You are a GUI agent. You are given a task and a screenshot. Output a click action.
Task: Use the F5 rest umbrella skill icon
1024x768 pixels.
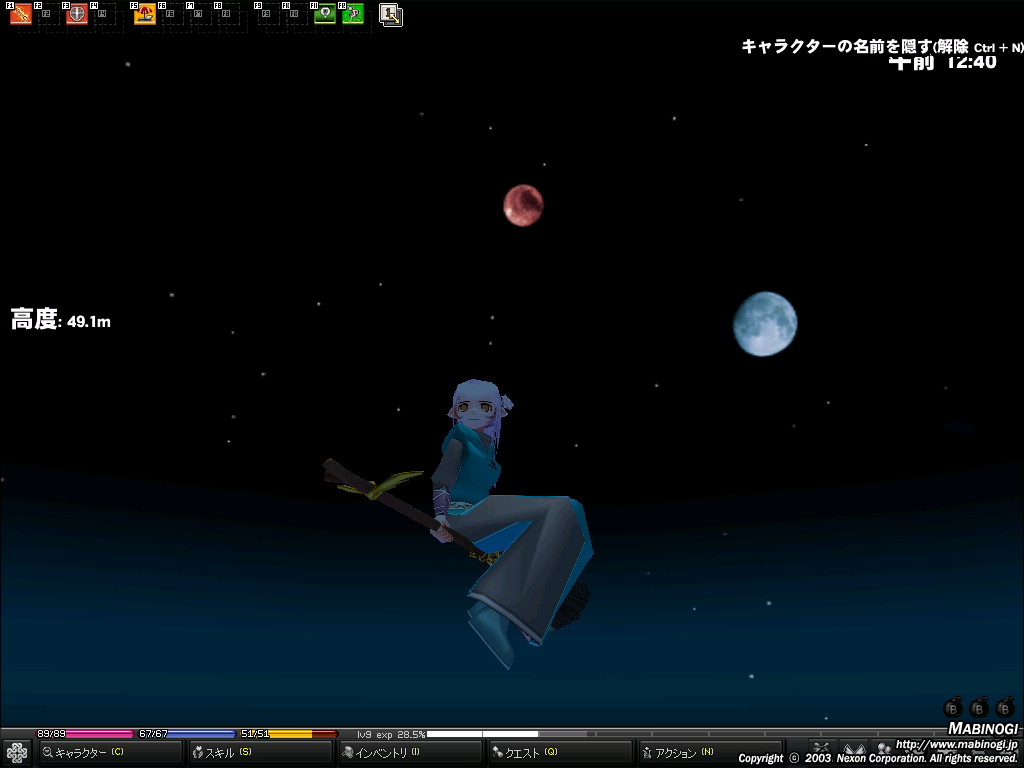click(x=145, y=14)
